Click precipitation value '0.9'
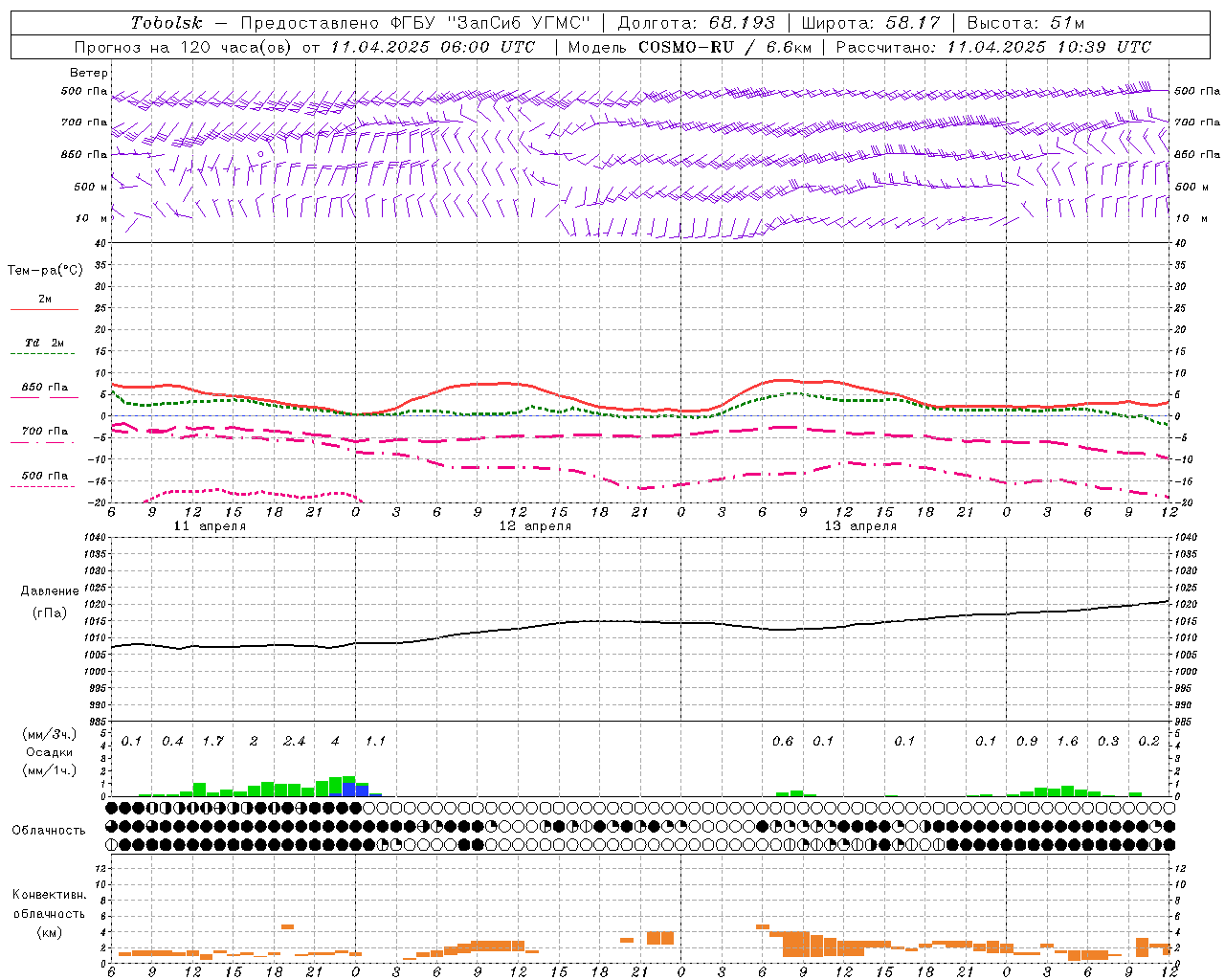Viewport: 1225px width, 980px height. point(1027,742)
